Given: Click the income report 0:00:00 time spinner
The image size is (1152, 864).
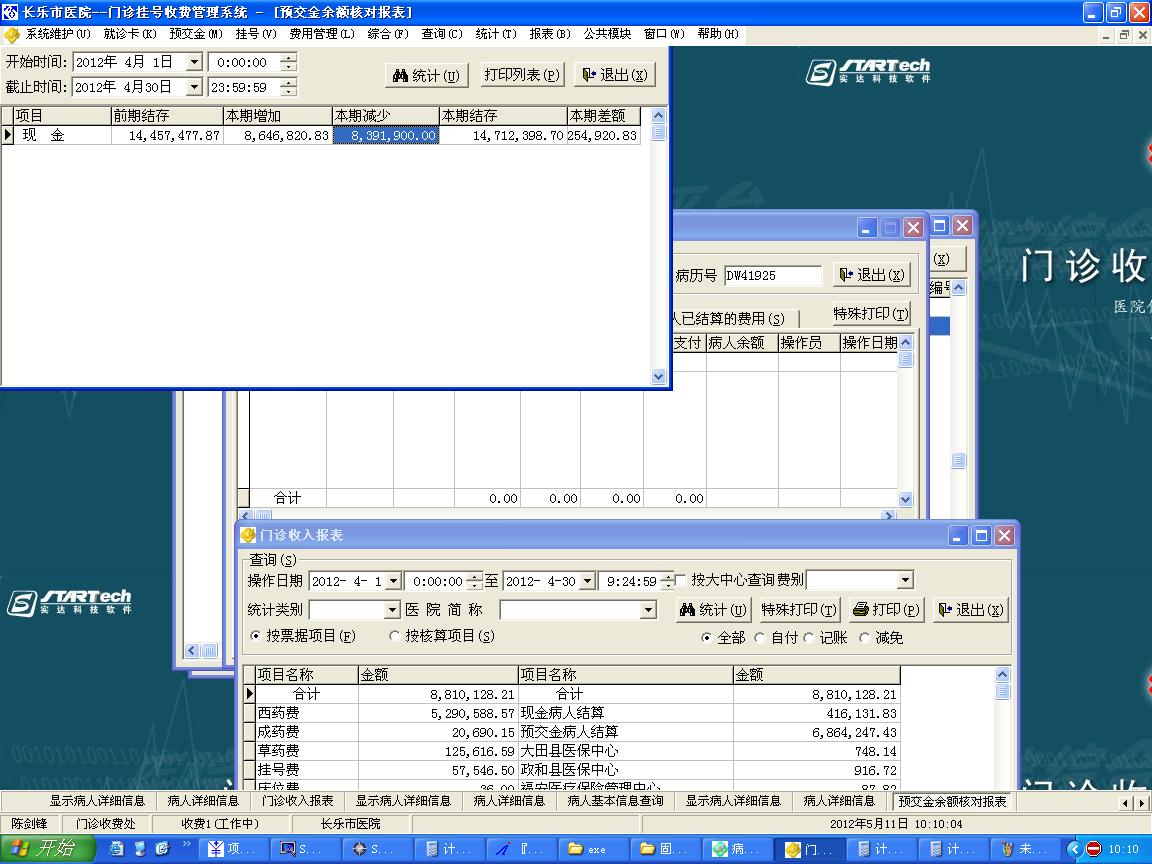Looking at the screenshot, I should pyautogui.click(x=474, y=581).
